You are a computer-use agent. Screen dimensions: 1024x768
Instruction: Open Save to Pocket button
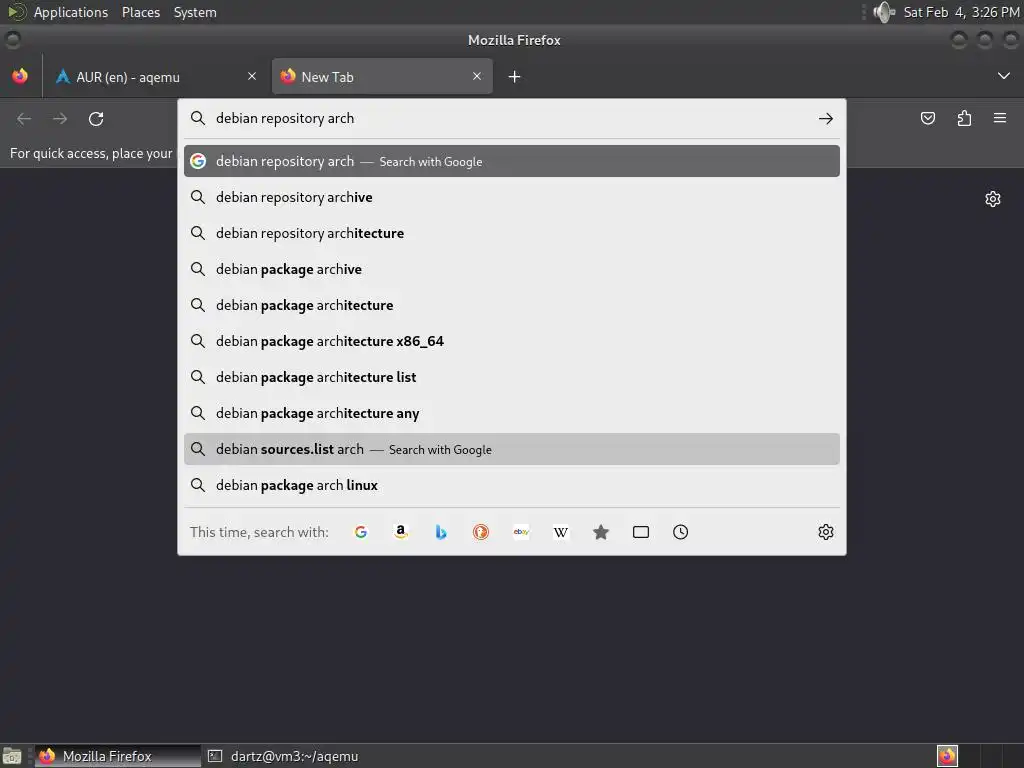(927, 118)
